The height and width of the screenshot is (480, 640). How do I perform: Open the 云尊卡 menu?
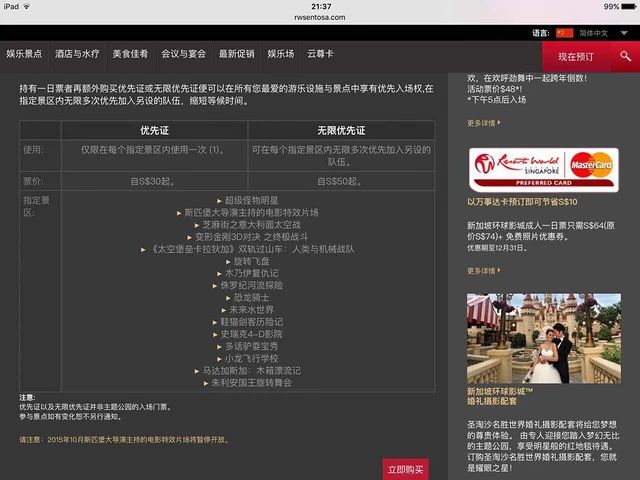pyautogui.click(x=320, y=53)
